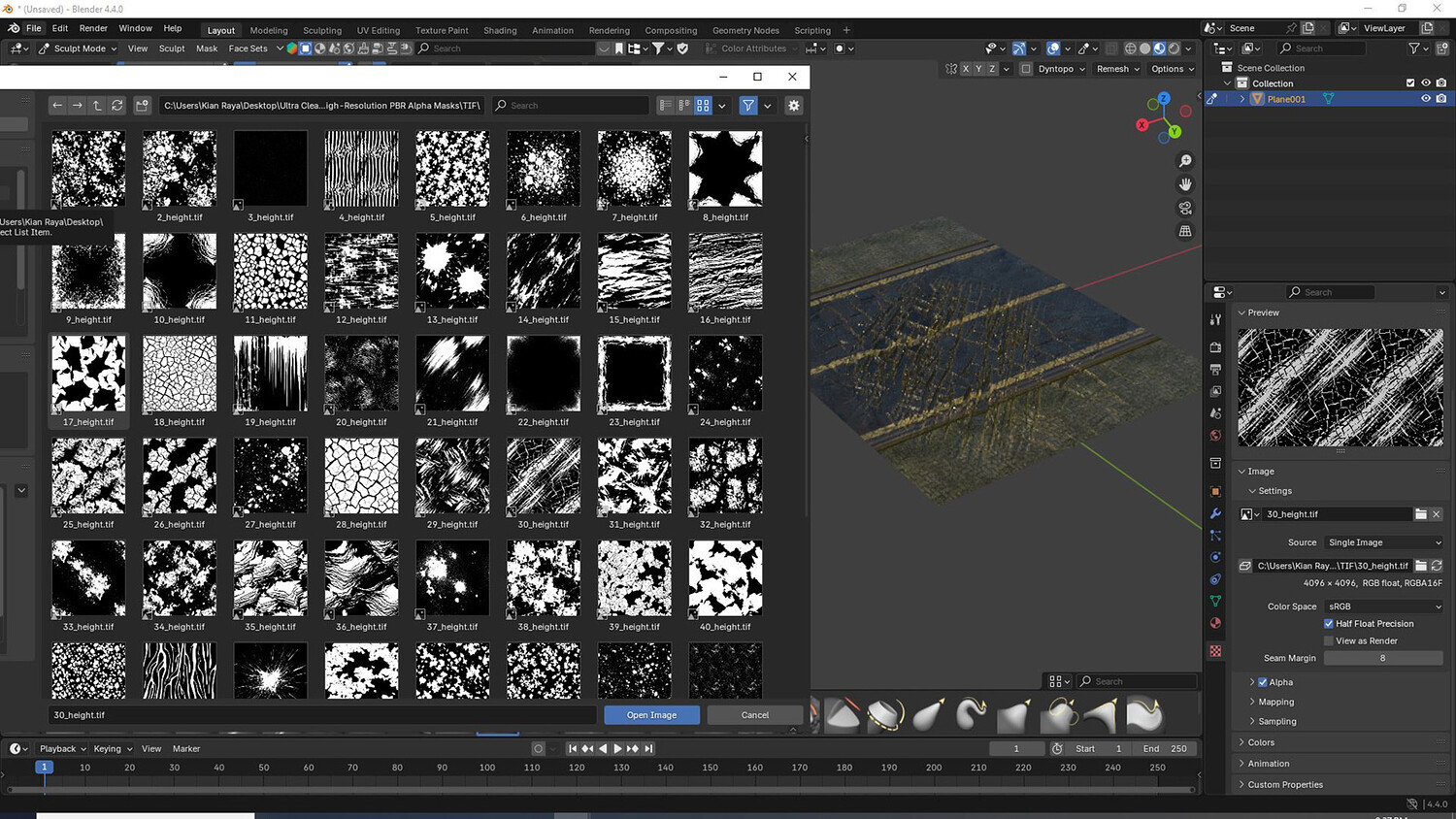
Task: Switch to the Shading workspace tab
Action: point(501,30)
